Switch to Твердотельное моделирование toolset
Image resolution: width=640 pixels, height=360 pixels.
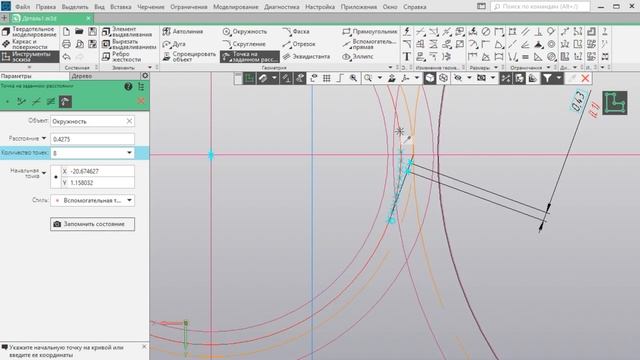coord(30,31)
